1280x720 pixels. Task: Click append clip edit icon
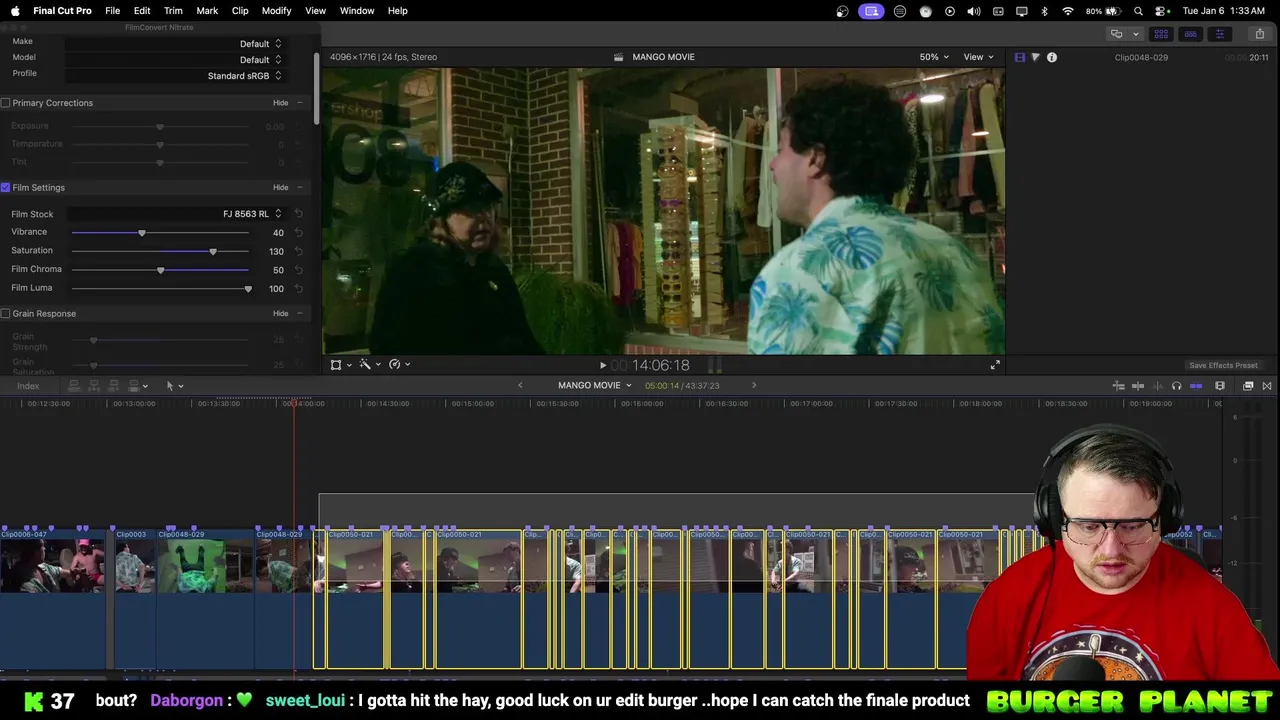tap(114, 386)
